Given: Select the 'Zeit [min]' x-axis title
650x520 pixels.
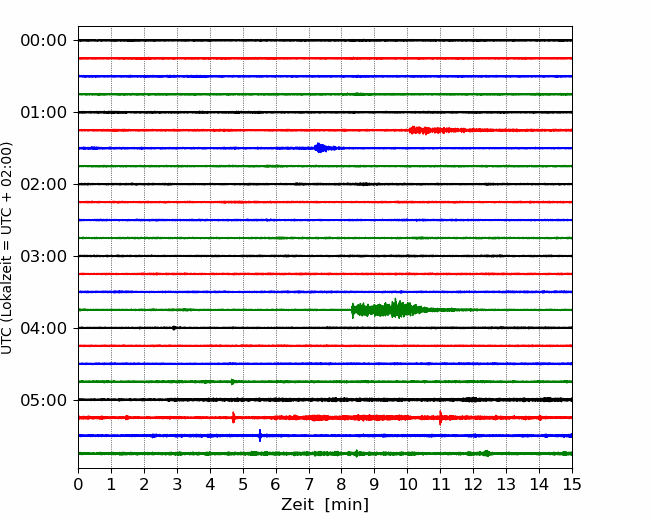Looking at the screenshot, I should pos(325,505).
